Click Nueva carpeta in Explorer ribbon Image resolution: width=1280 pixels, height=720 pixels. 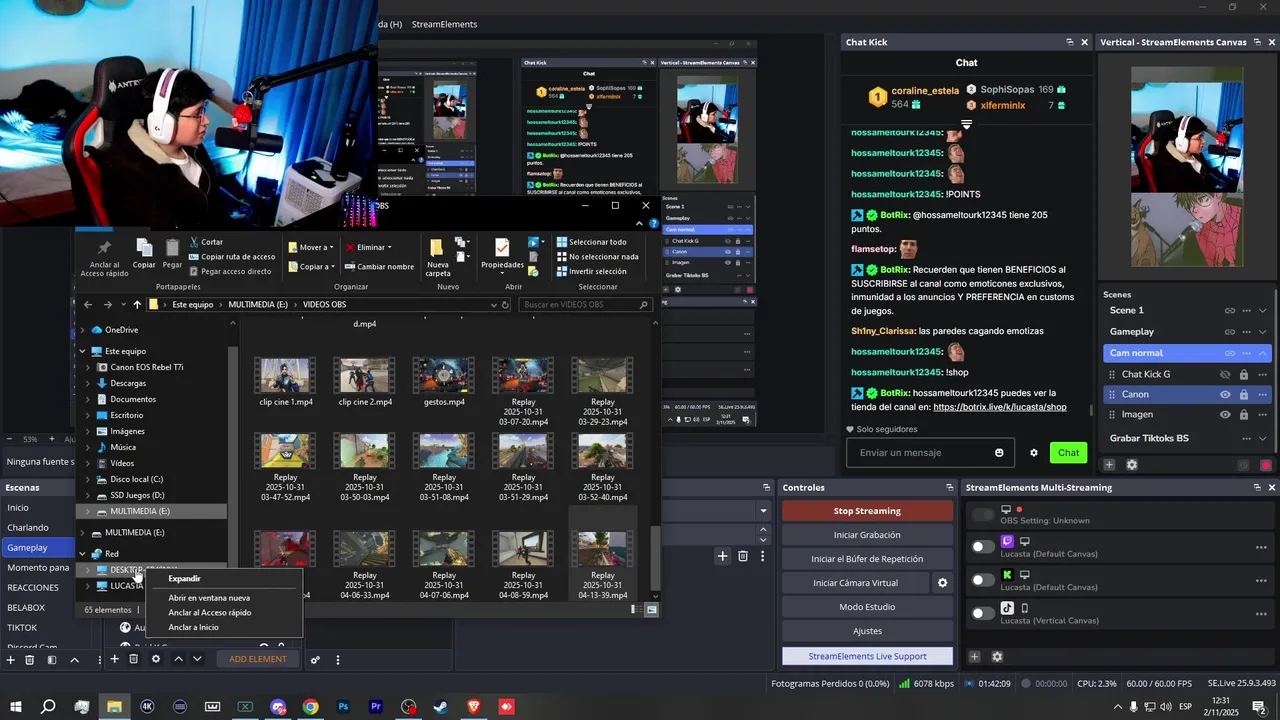(438, 259)
